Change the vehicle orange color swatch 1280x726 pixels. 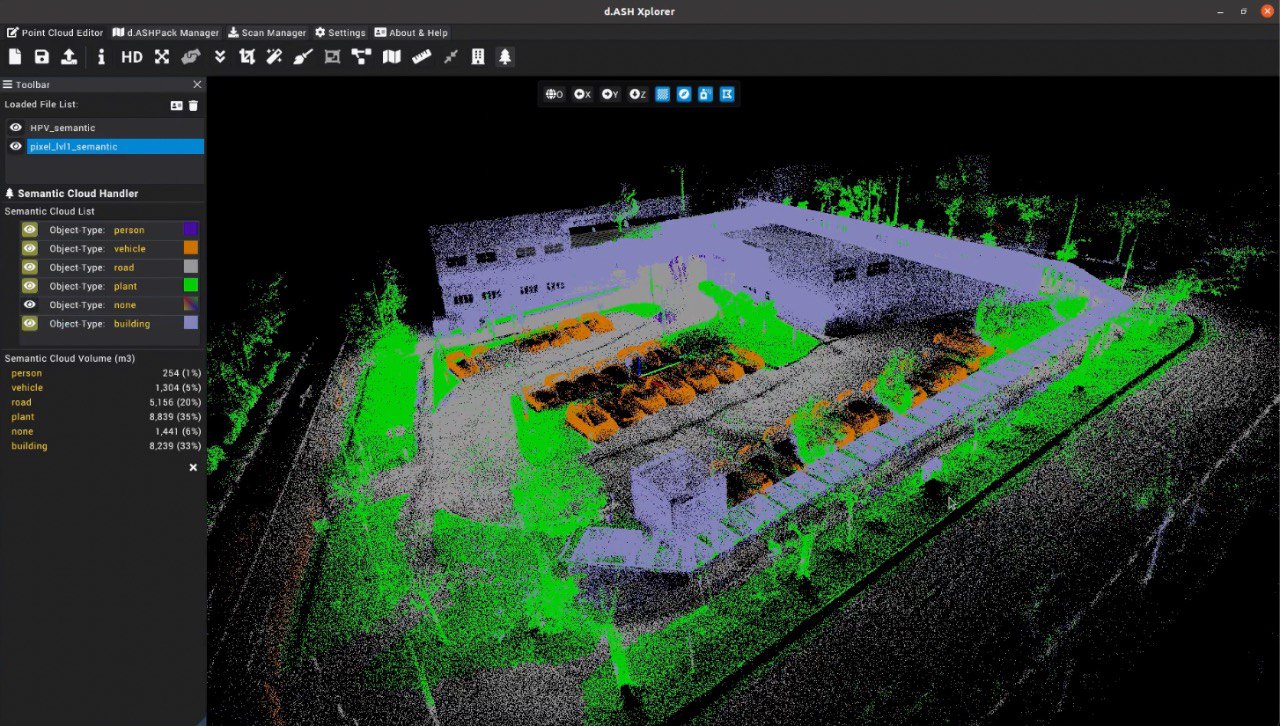tap(190, 248)
